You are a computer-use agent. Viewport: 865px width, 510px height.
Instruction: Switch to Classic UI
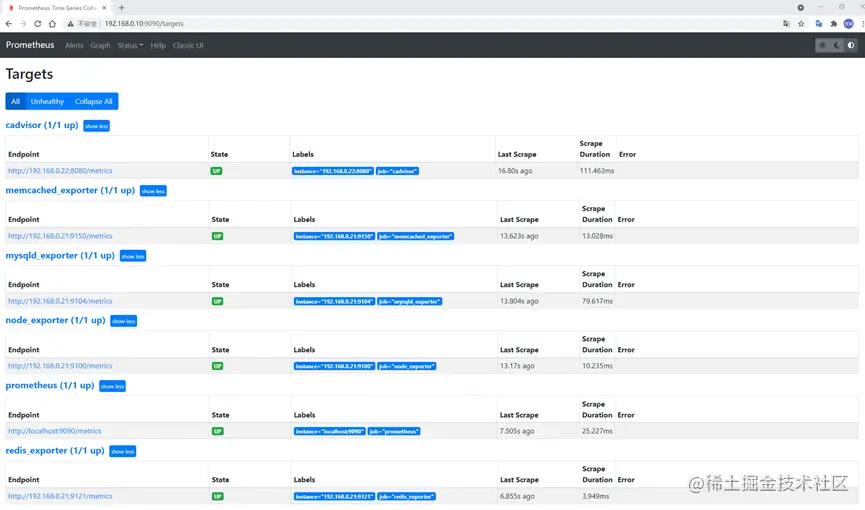(188, 45)
